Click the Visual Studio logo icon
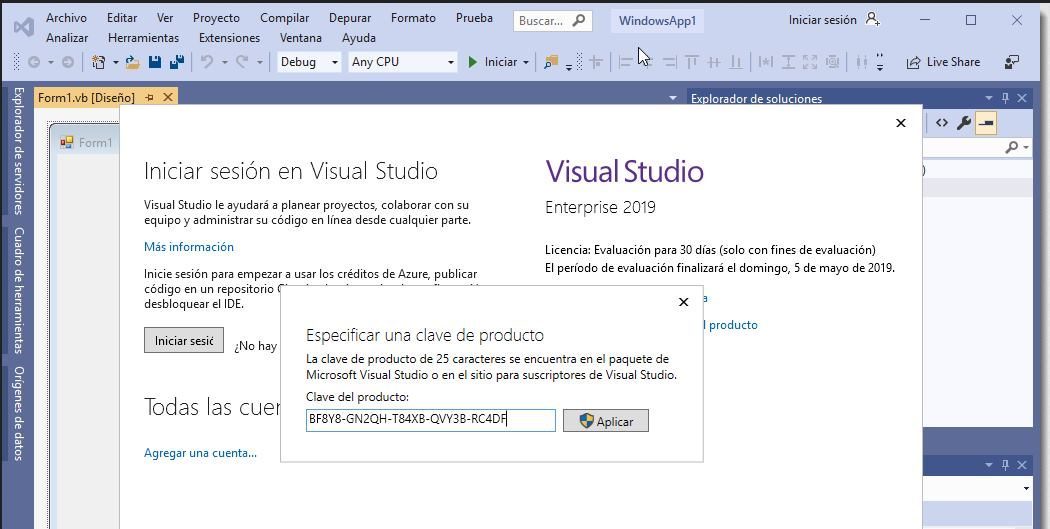 [x=23, y=27]
